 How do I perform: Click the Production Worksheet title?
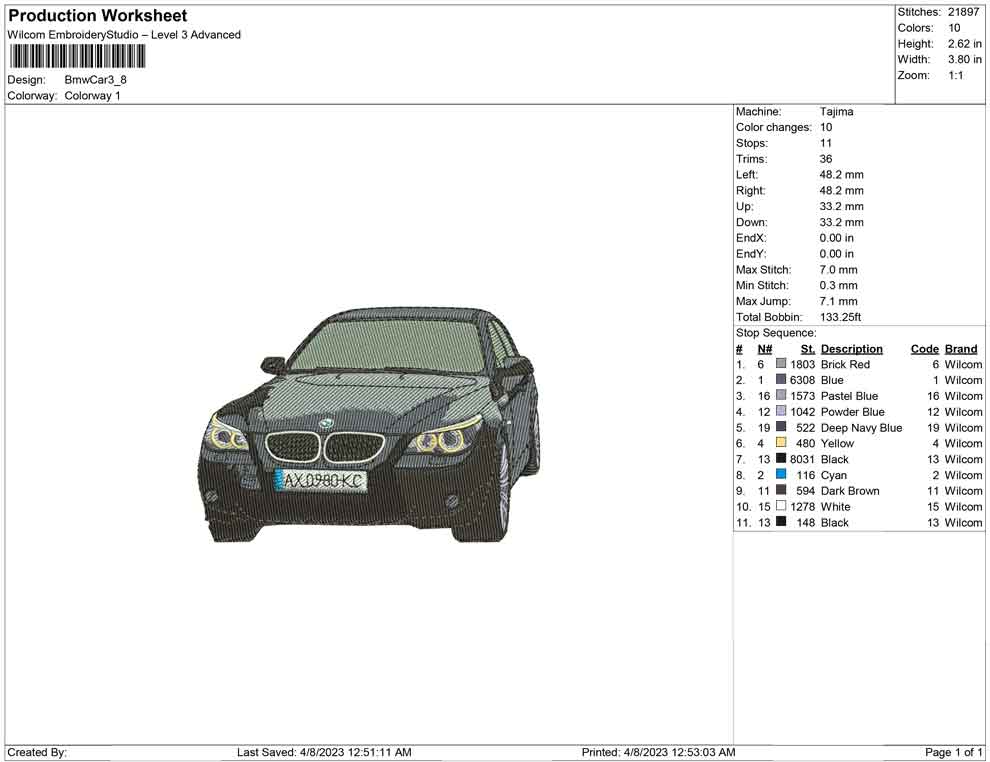coord(98,16)
